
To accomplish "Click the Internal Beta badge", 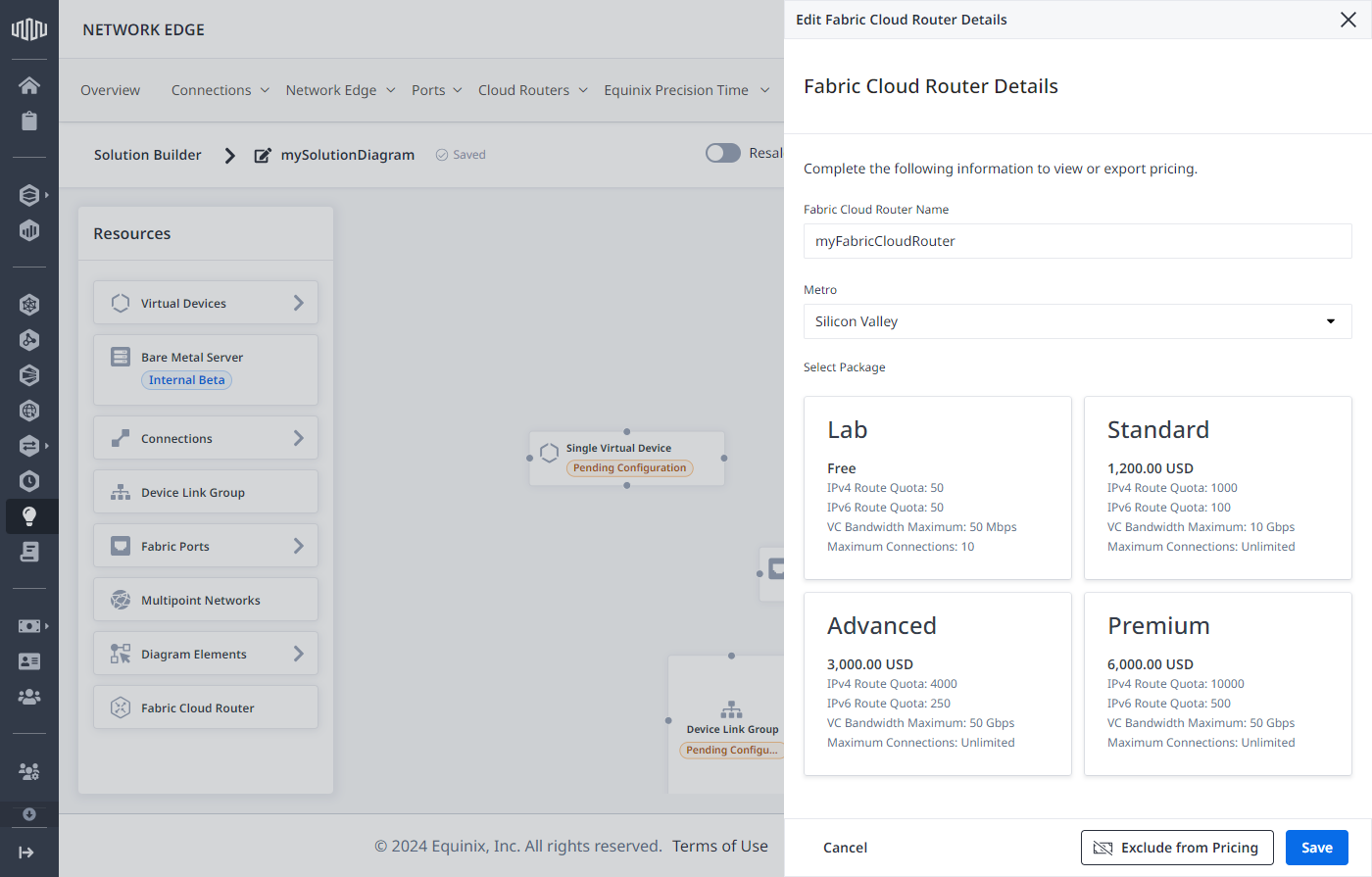I will (187, 380).
